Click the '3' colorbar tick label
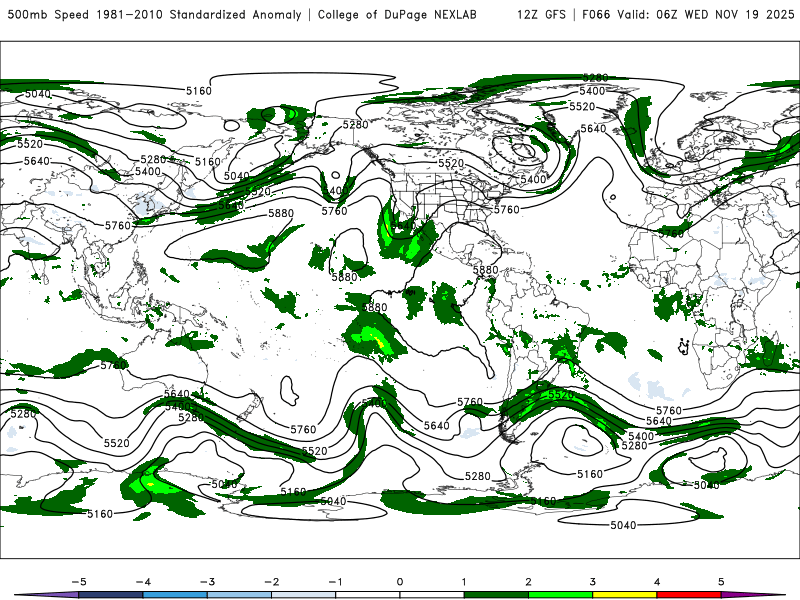This screenshot has height=600, width=800. tap(593, 582)
